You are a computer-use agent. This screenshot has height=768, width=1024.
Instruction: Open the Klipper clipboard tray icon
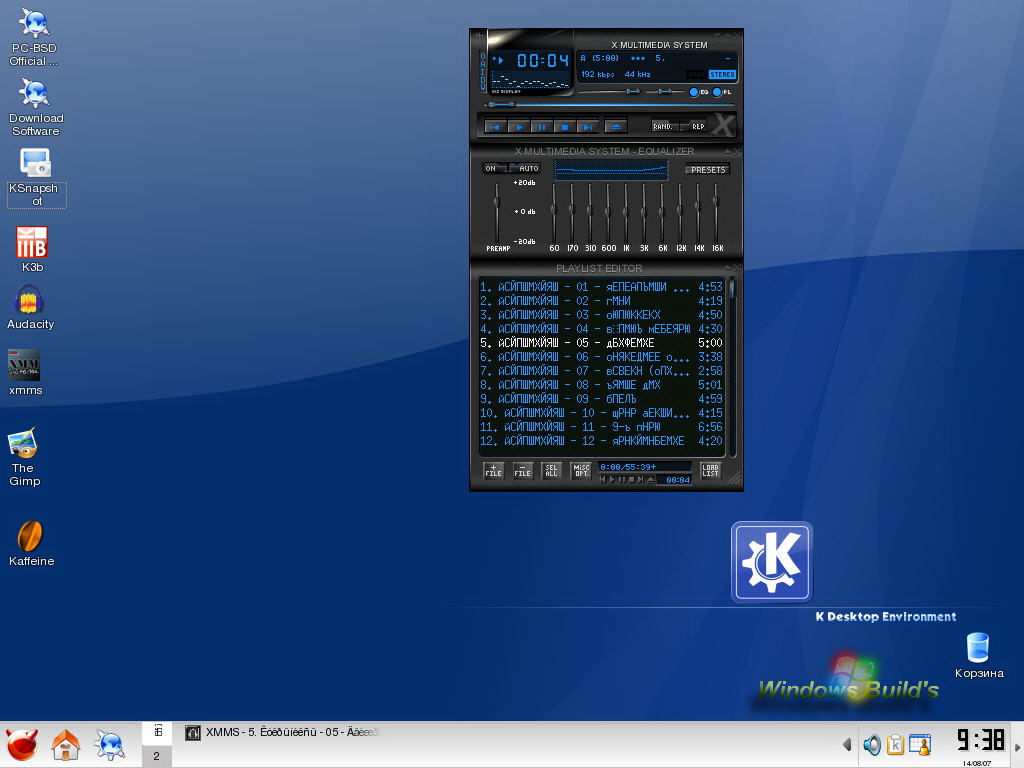tap(895, 744)
